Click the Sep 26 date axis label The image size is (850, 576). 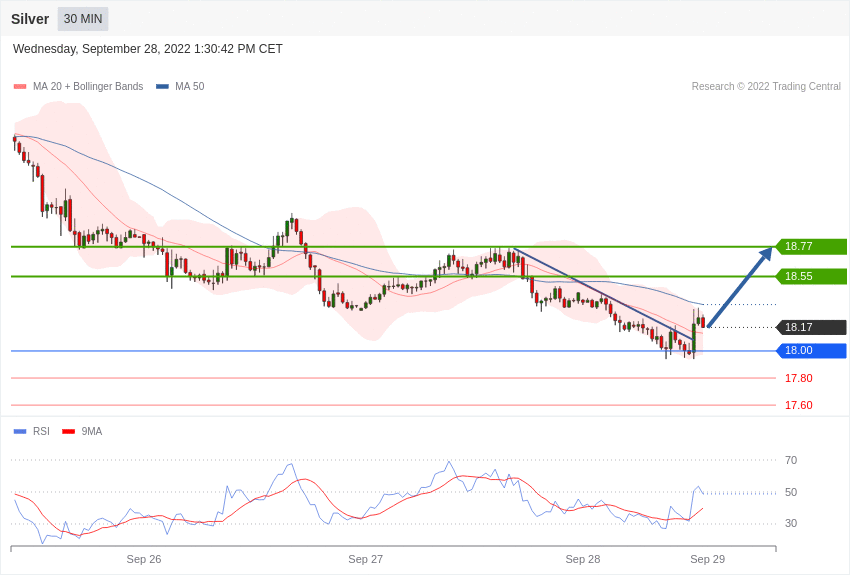[144, 559]
